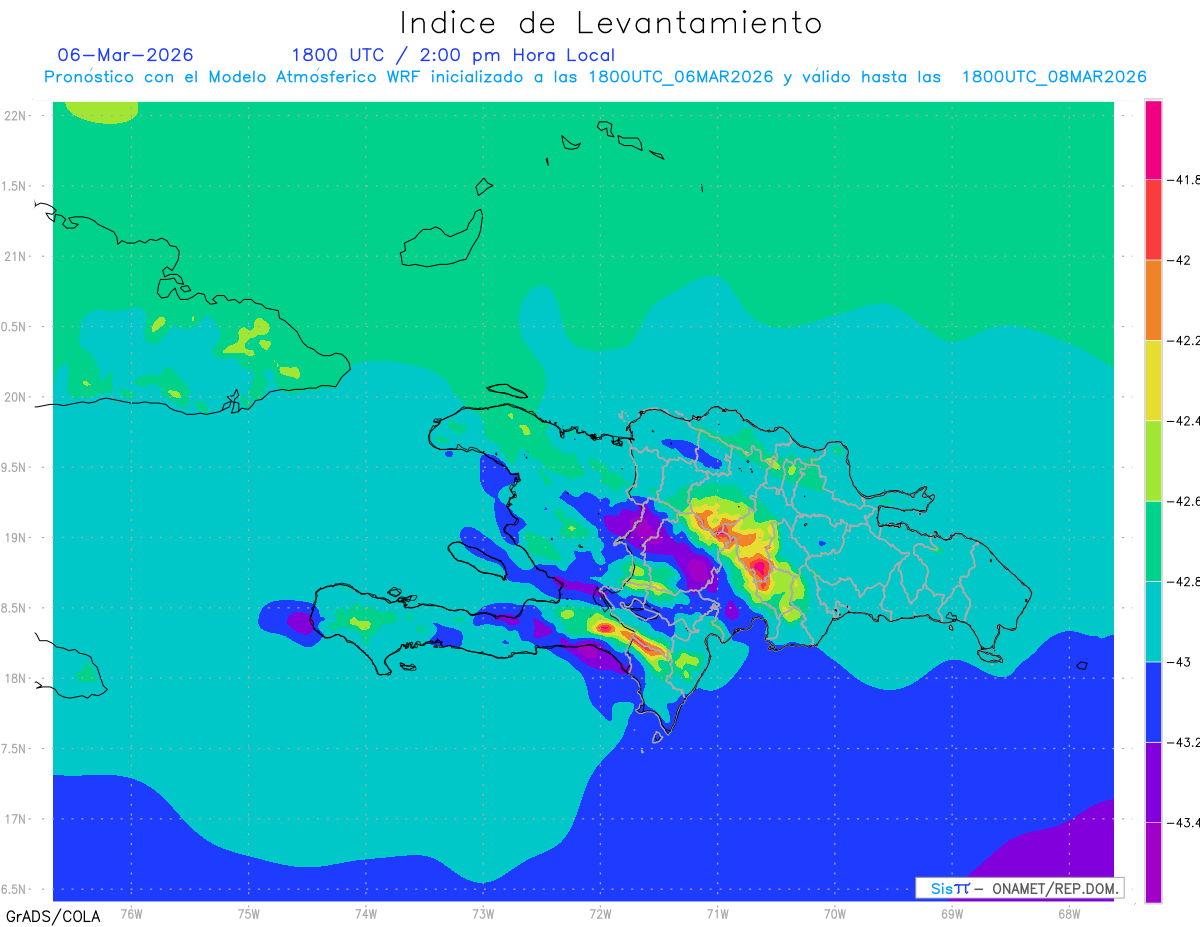The image size is (1200, 927).
Task: Select the date 06-Mar-2026
Action: point(125,55)
